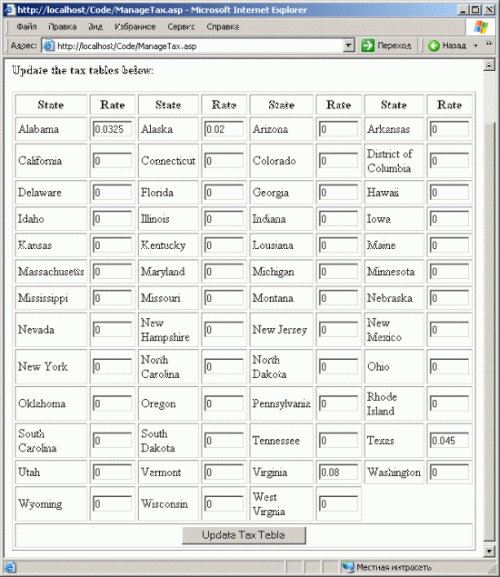
Task: Click the Alabama rate input field
Action: click(x=112, y=129)
